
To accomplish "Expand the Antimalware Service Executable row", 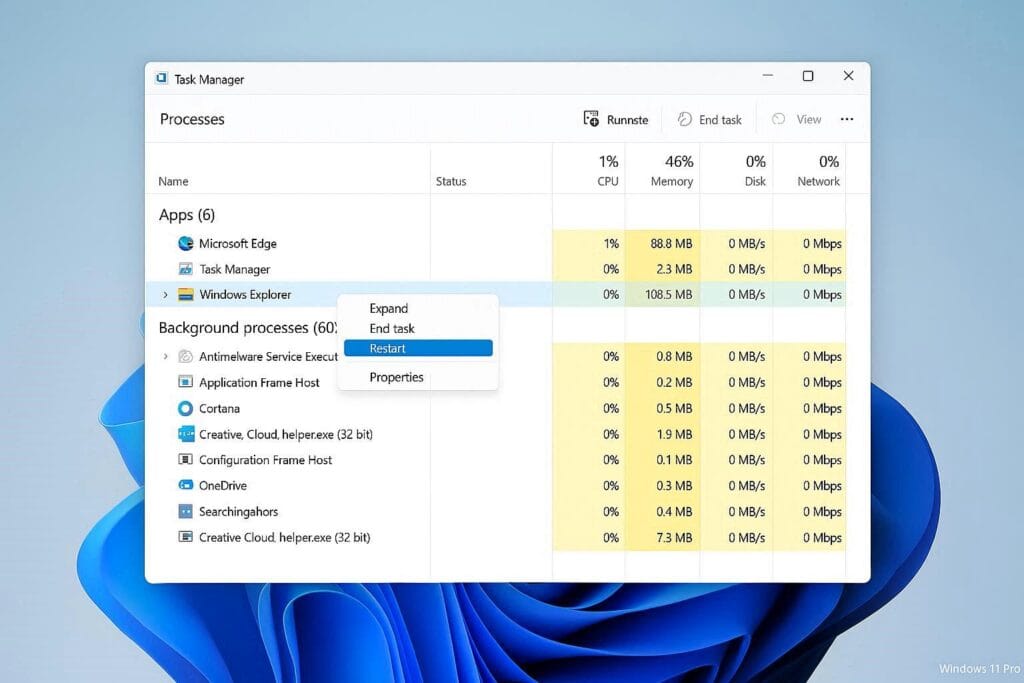I will tap(166, 357).
